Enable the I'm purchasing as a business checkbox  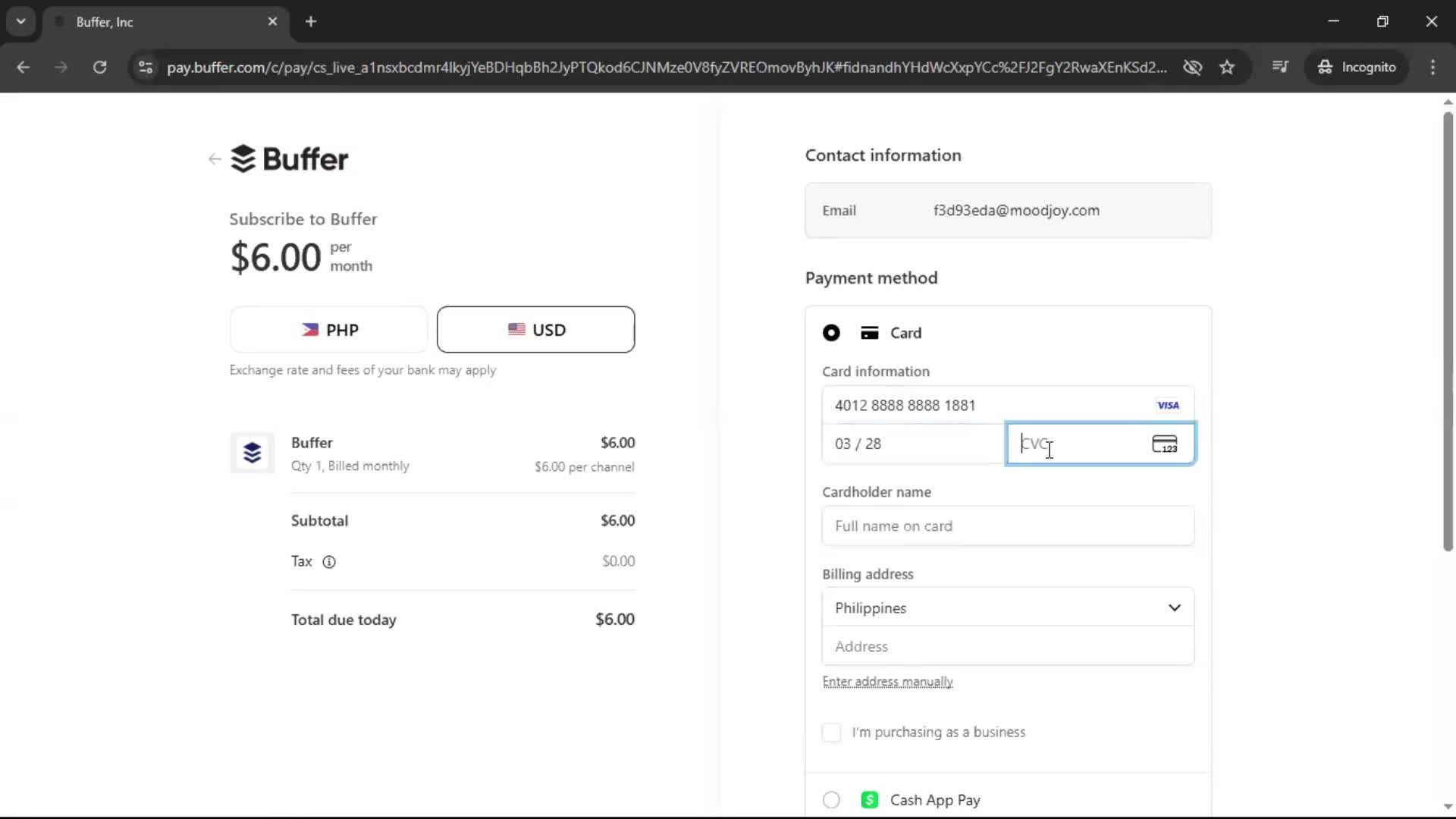(x=832, y=733)
